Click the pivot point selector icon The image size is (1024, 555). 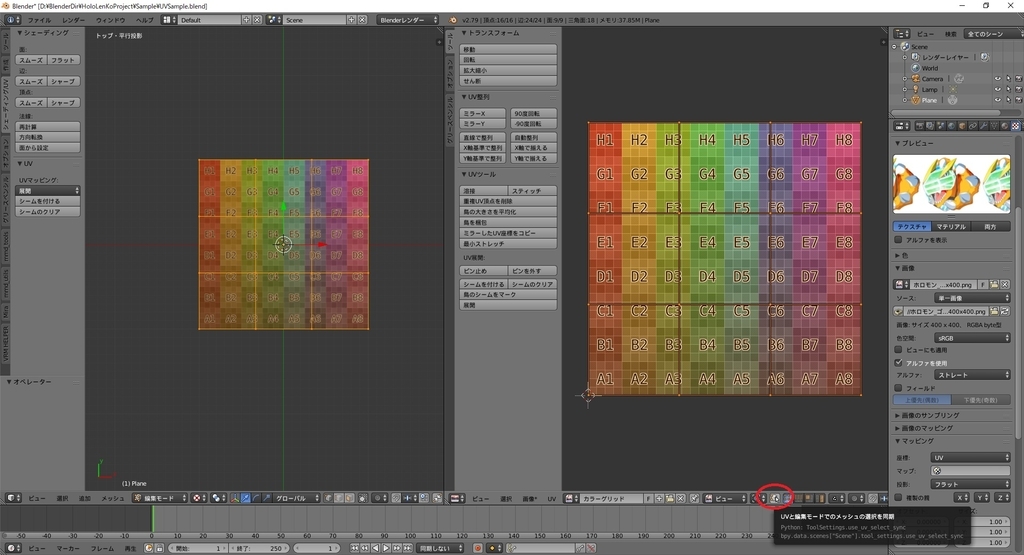[218, 498]
